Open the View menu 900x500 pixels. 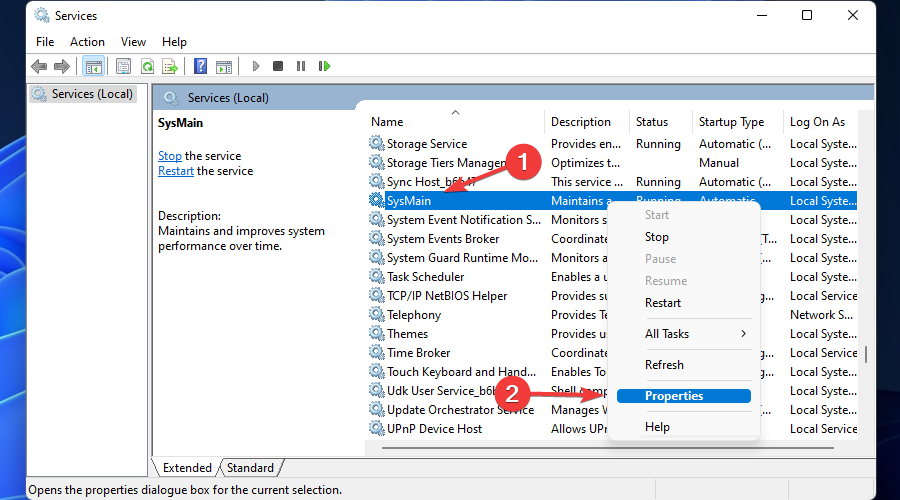(133, 42)
